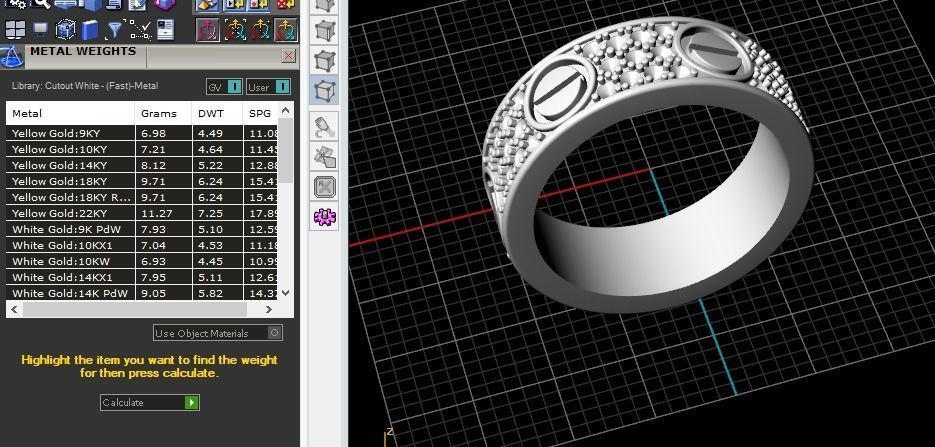Click the gumball icon with corner brackets

(x=235, y=29)
